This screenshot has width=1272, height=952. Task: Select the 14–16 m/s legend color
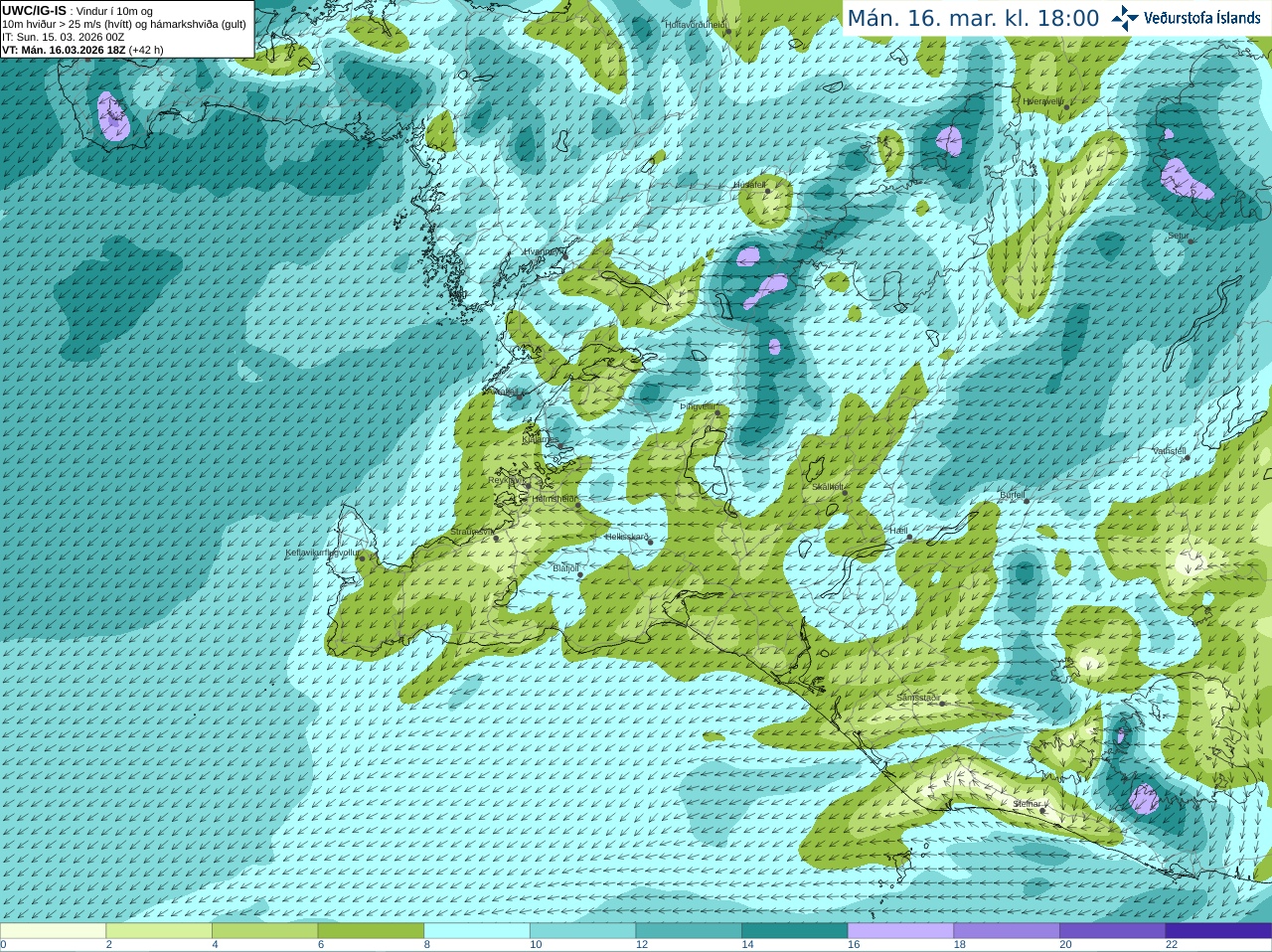pos(795,931)
